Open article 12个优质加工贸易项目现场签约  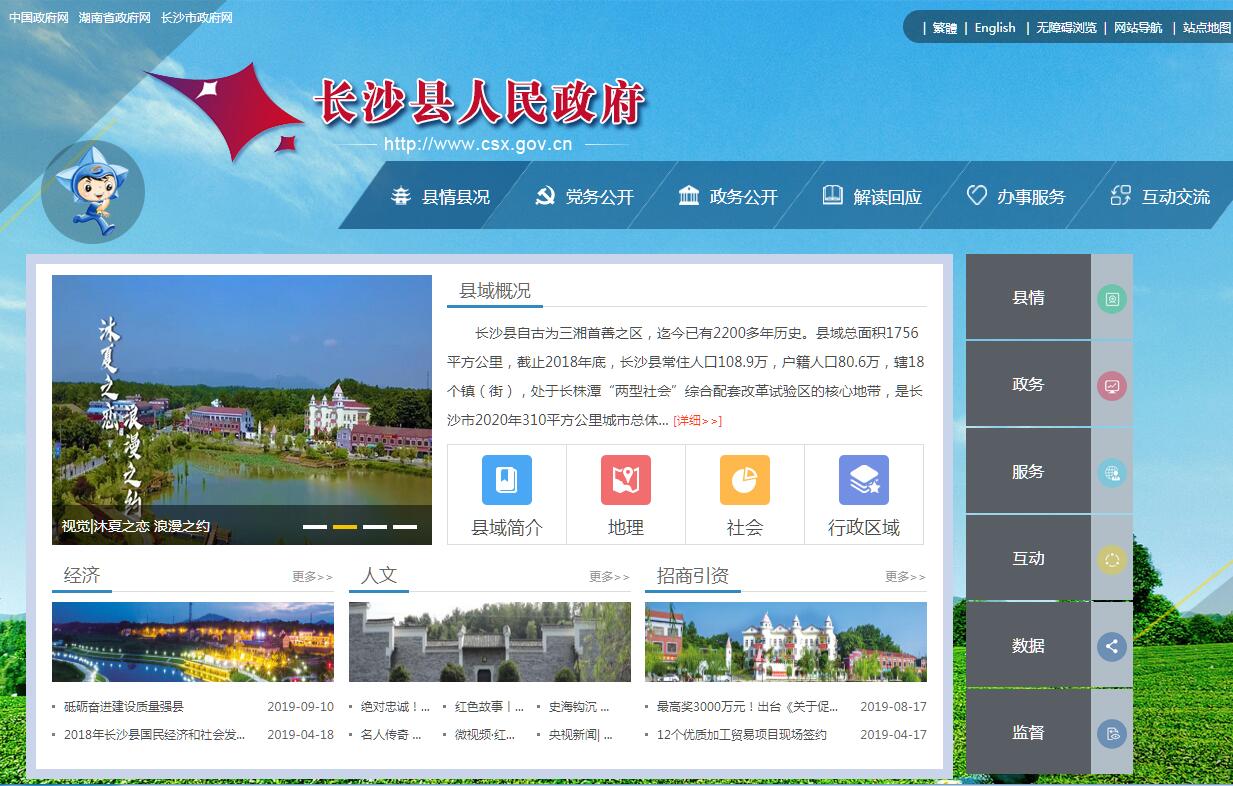(742, 735)
